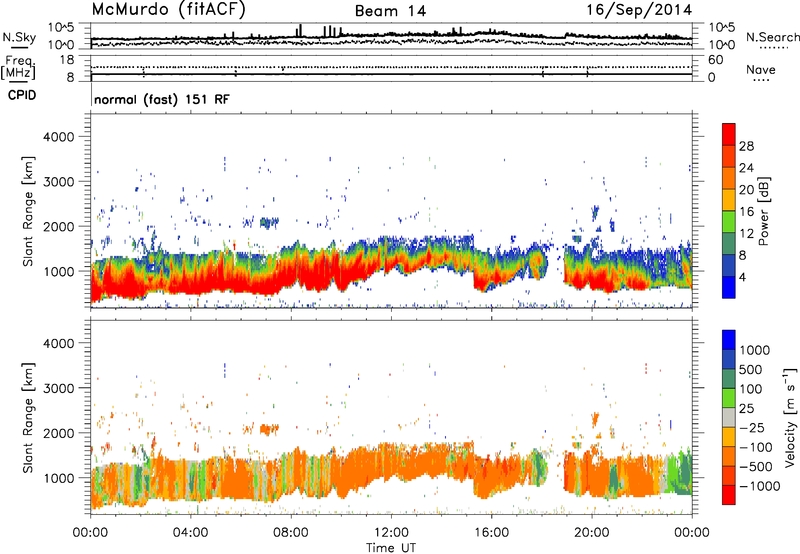The width and height of the screenshot is (800, 554).
Task: Click the "16" value on the Power colorbar
Action: (x=746, y=212)
